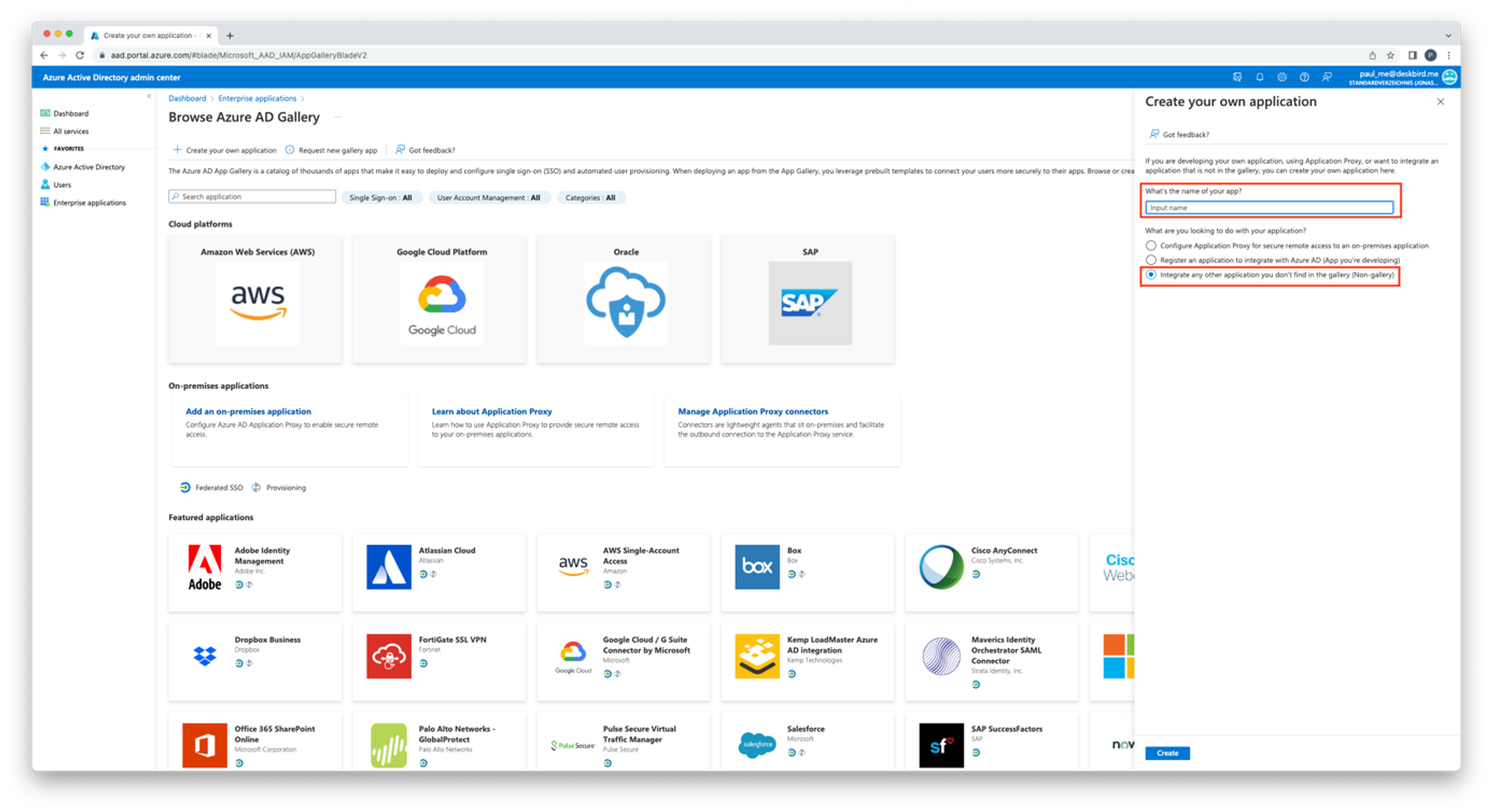Screen dimensions: 1492x812
Task: Select Configure Application Proxy radio option
Action: coord(1151,245)
